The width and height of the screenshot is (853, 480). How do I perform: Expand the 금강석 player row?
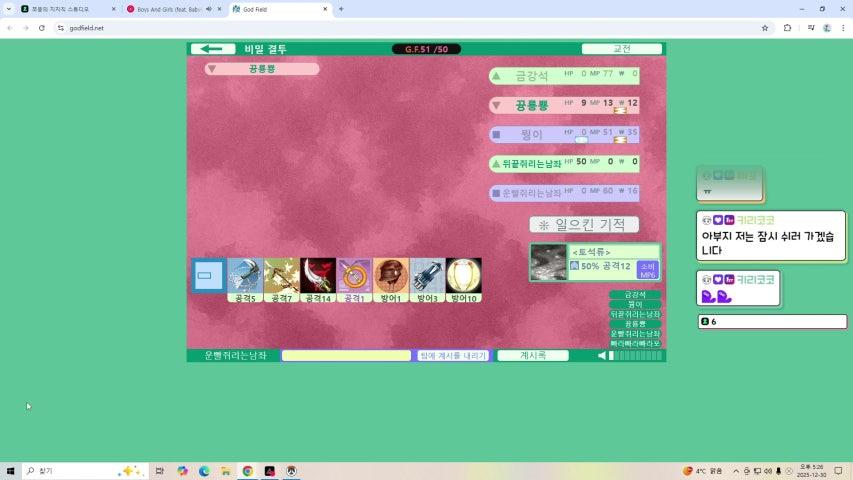(497, 76)
